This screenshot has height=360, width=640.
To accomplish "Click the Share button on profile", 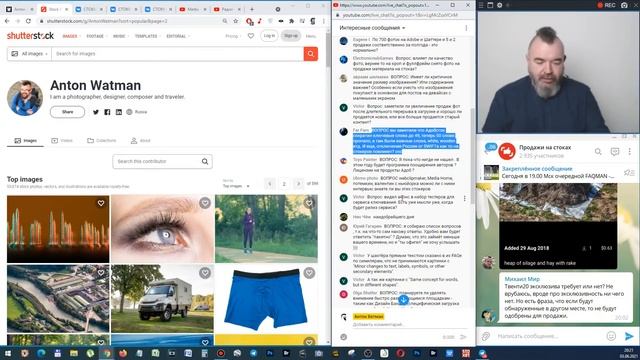I will [67, 112].
